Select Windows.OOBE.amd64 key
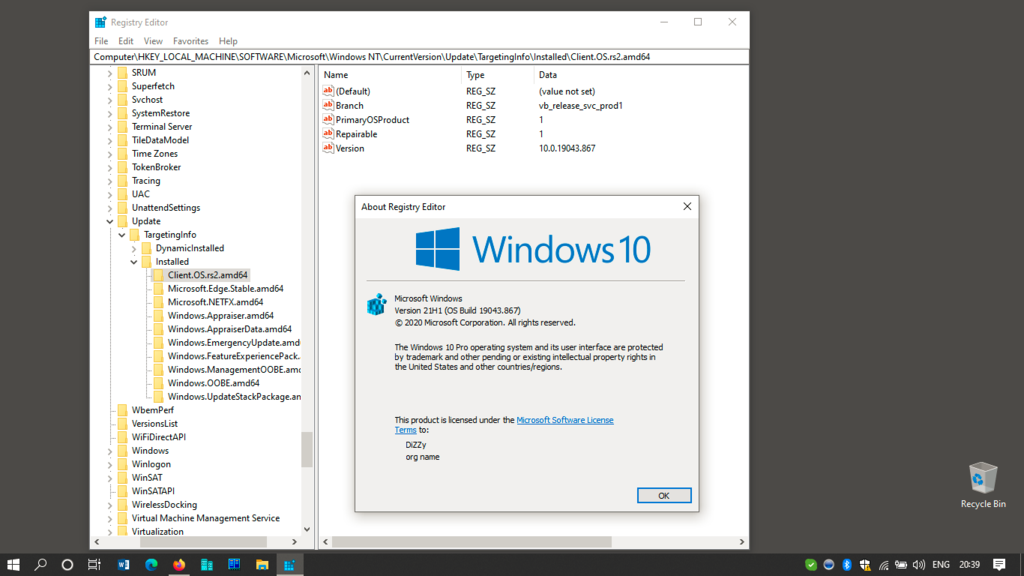1024x576 pixels. (x=214, y=383)
